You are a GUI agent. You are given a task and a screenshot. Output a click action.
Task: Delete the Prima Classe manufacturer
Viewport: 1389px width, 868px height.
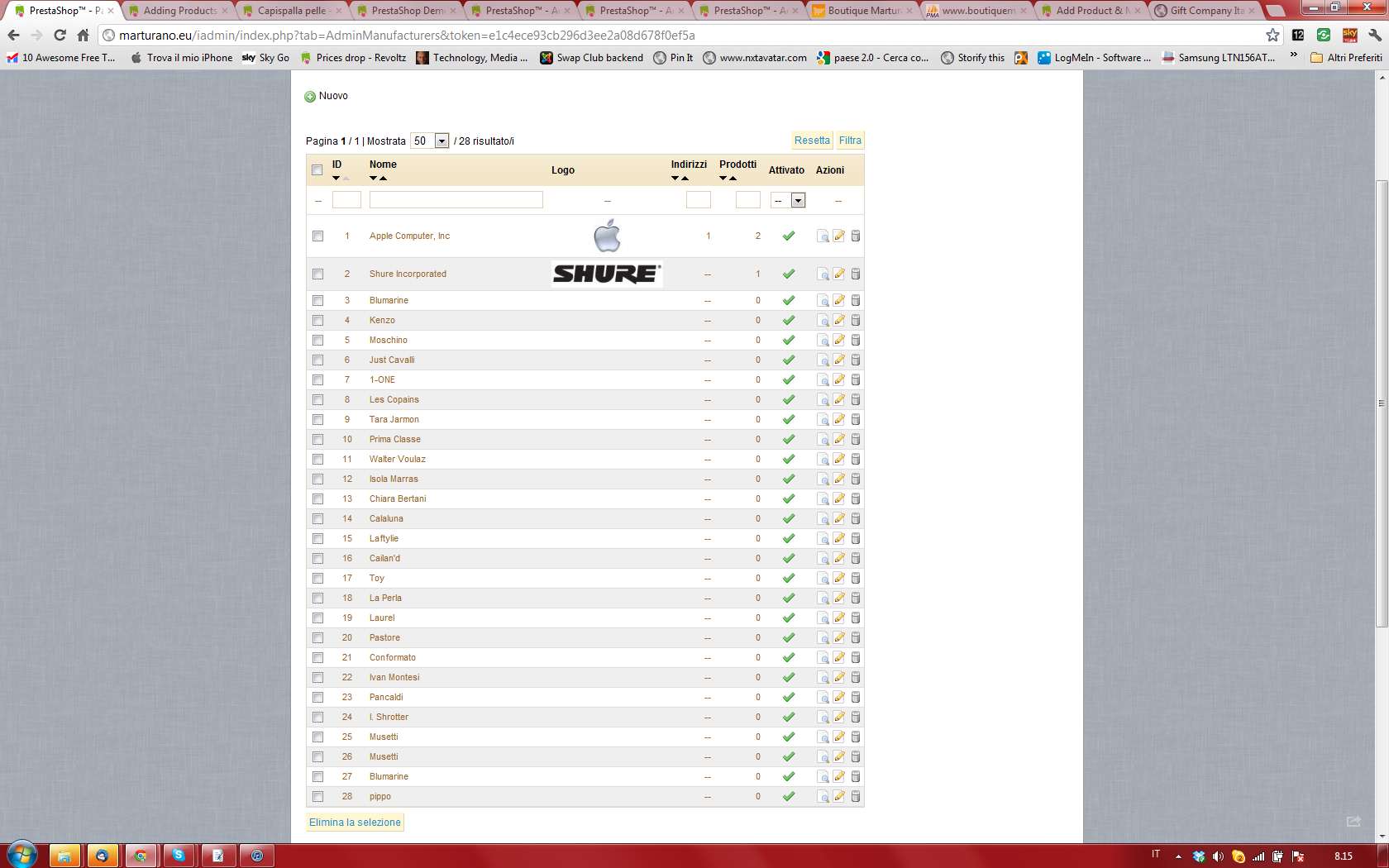tap(856, 439)
